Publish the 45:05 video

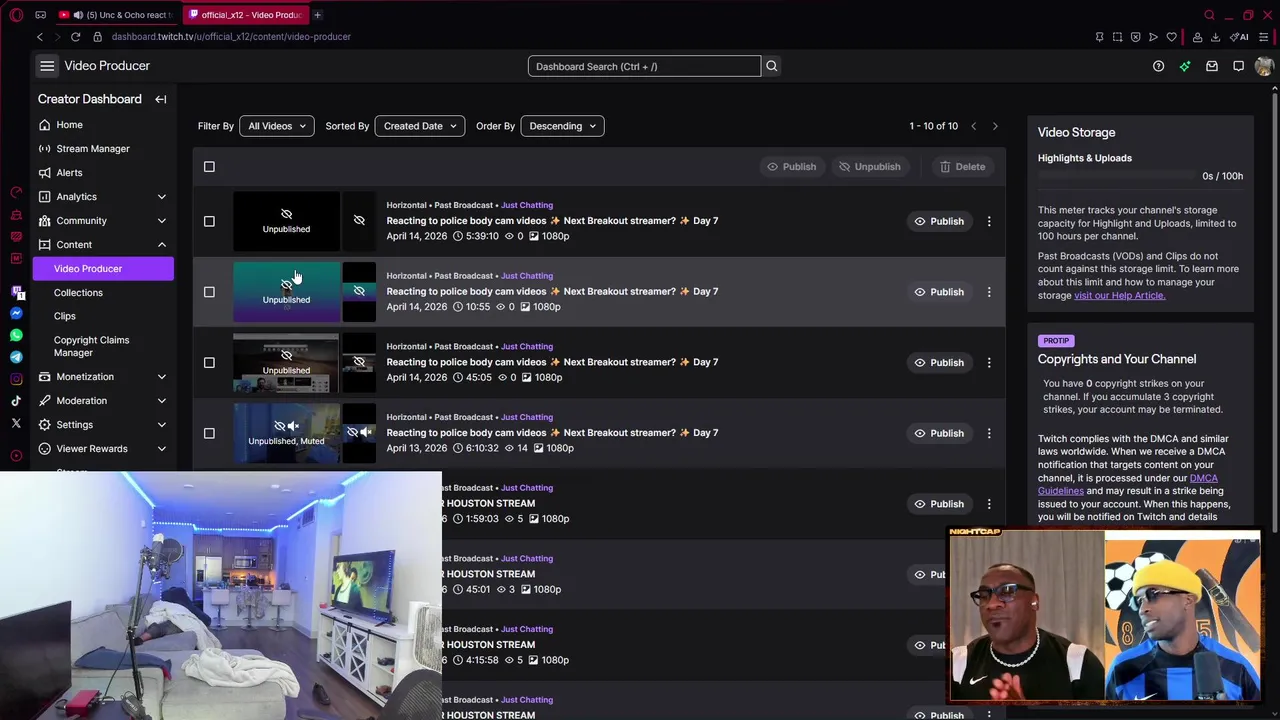point(938,362)
